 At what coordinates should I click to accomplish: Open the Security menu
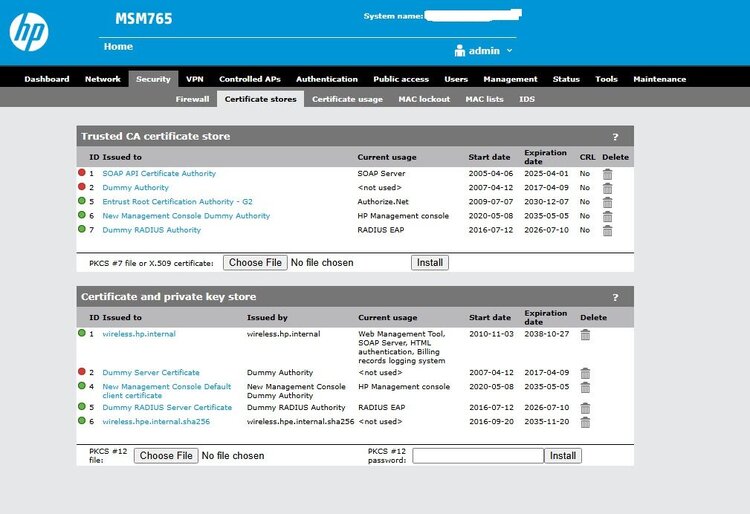[153, 79]
